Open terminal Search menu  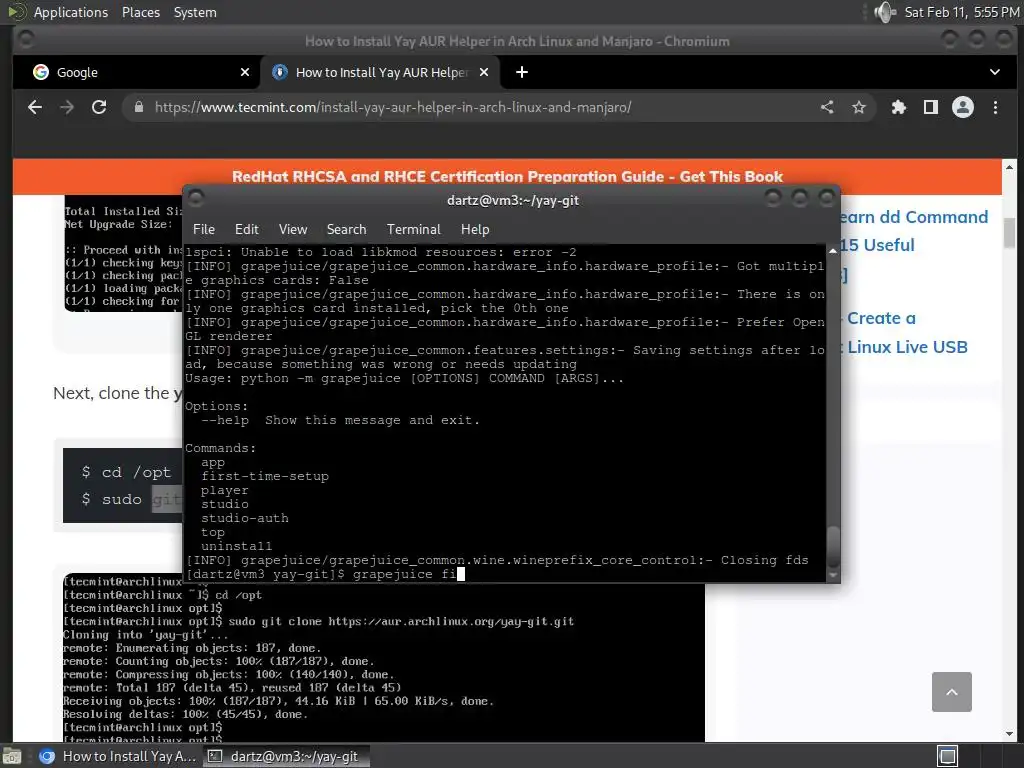coord(346,229)
